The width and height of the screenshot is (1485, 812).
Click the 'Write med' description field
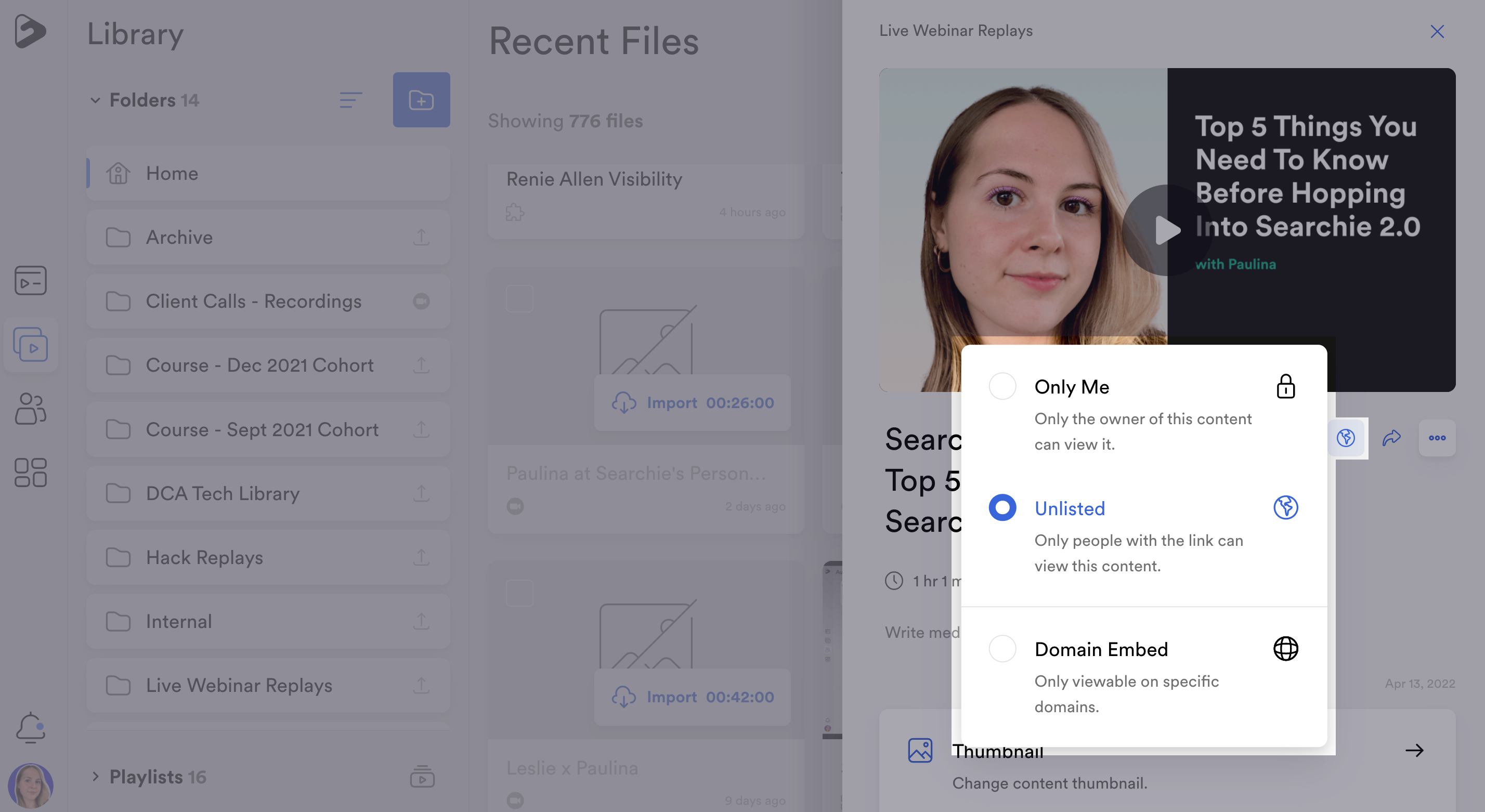[x=922, y=632]
